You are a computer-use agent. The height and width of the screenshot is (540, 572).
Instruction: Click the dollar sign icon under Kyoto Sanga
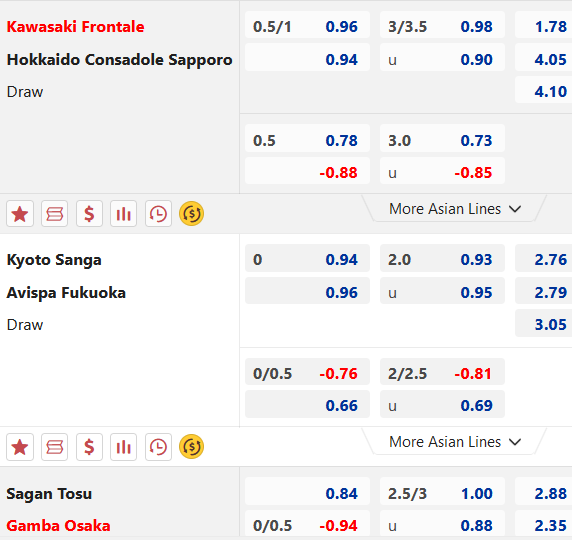coord(89,447)
